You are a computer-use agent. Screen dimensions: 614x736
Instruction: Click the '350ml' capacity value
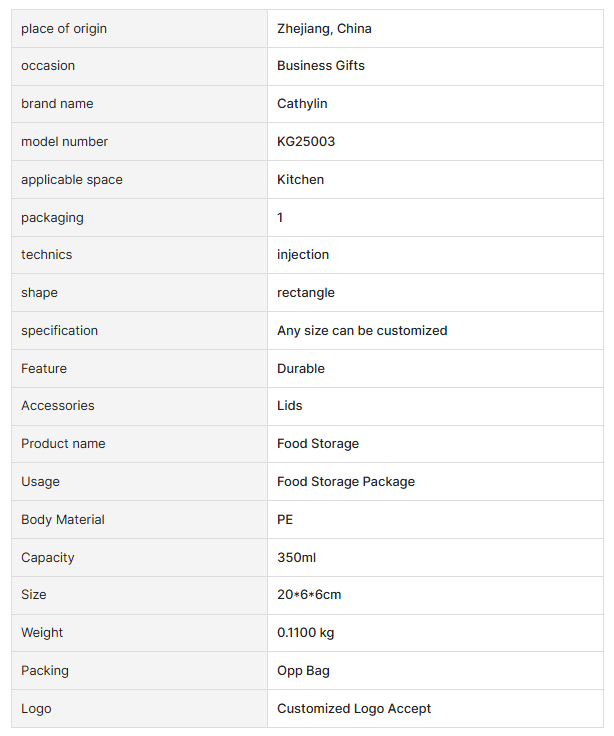tap(296, 558)
